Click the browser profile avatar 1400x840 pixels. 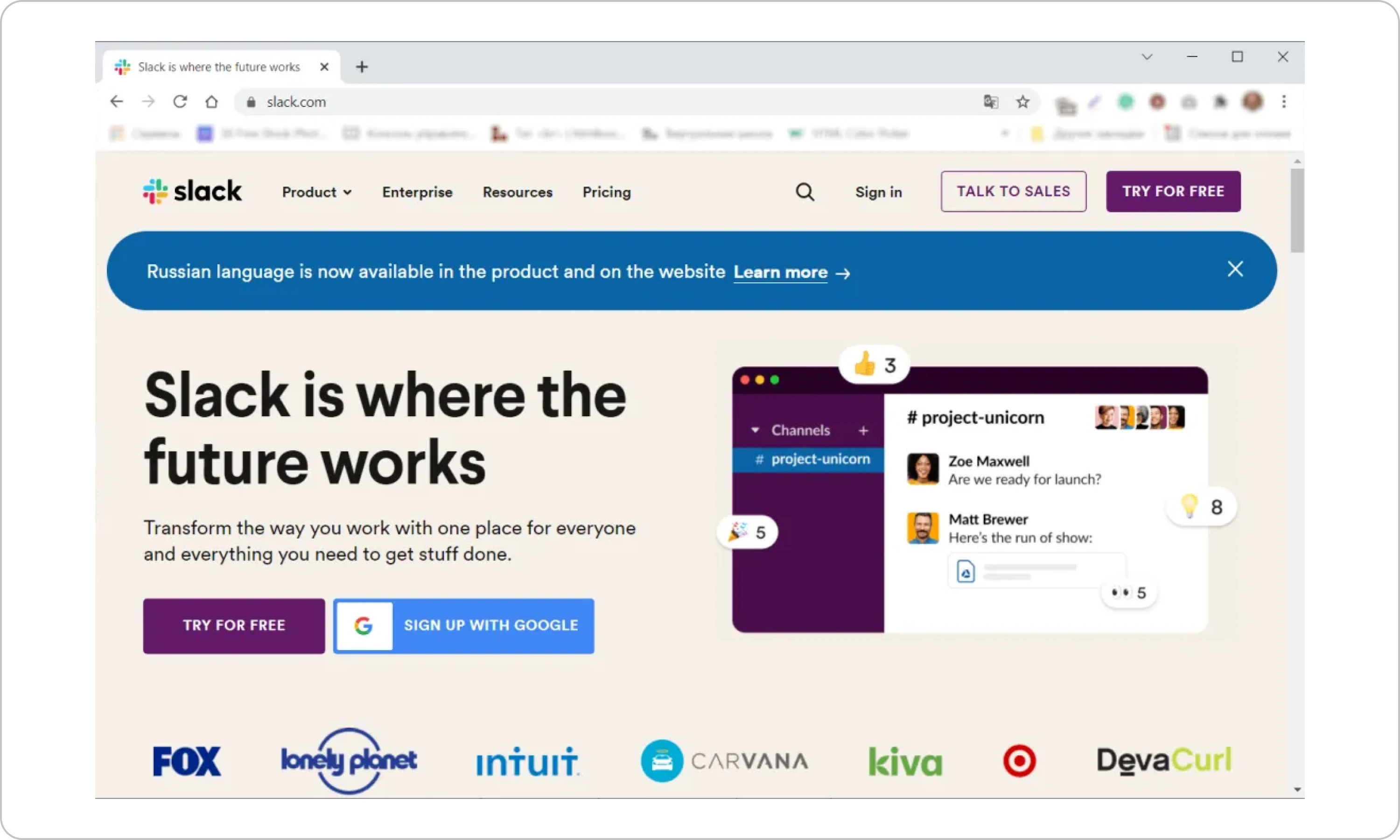pyautogui.click(x=1253, y=101)
